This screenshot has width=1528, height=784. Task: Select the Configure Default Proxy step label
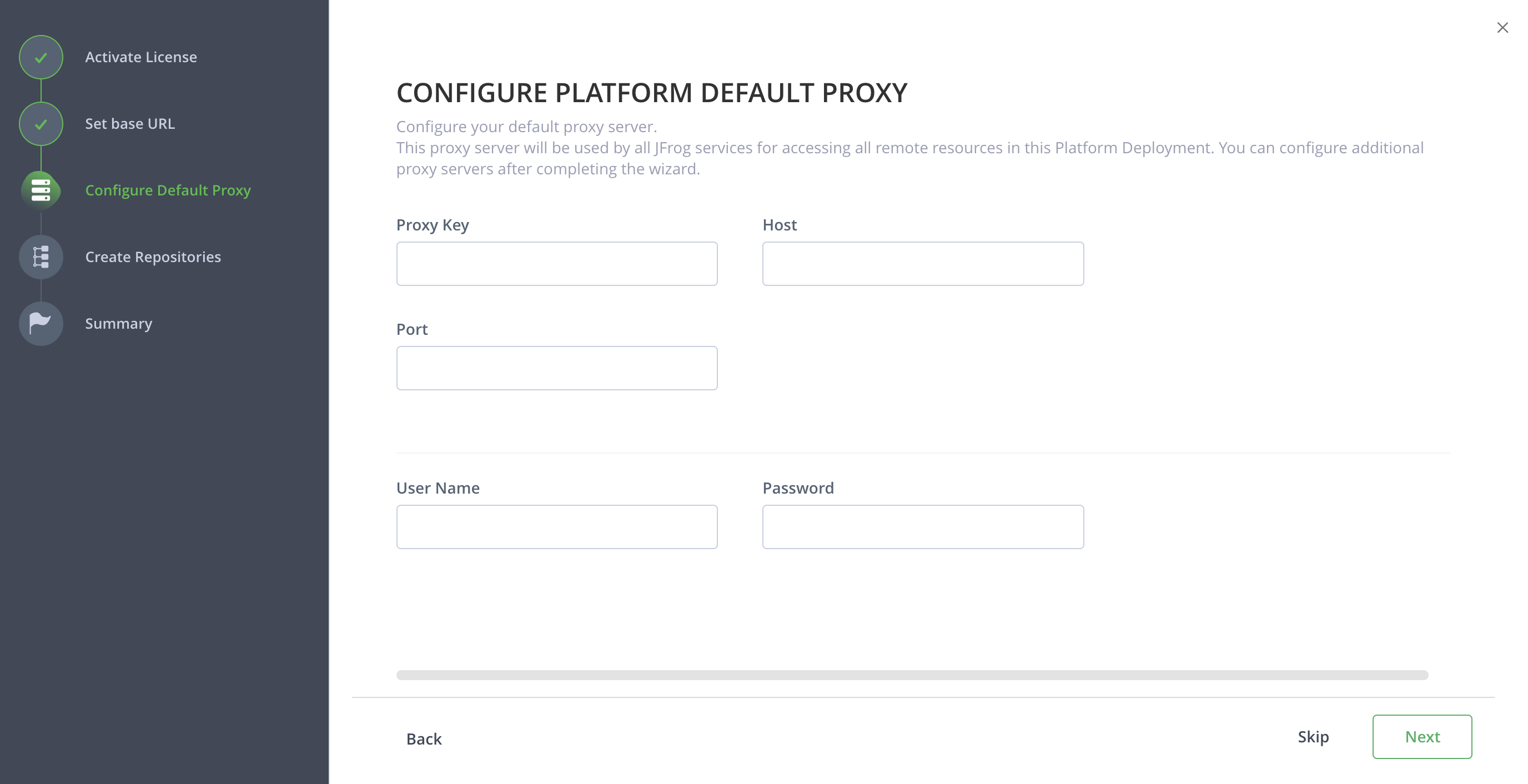168,190
